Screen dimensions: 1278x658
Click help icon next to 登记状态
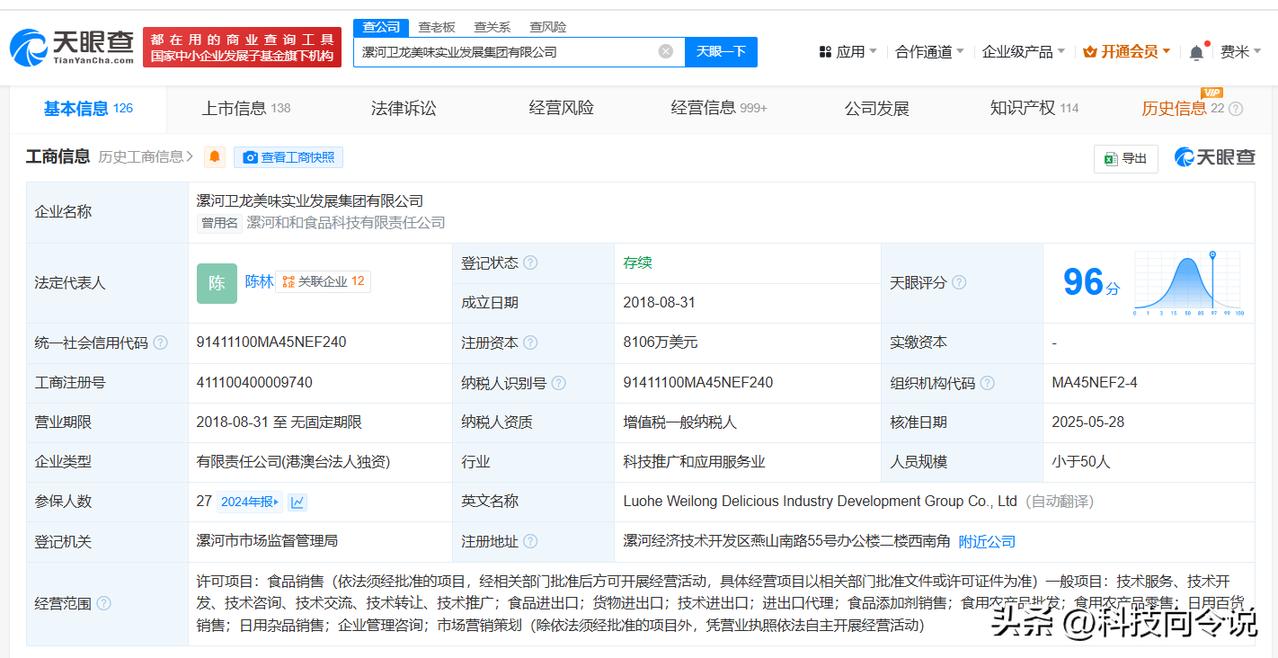click(530, 263)
